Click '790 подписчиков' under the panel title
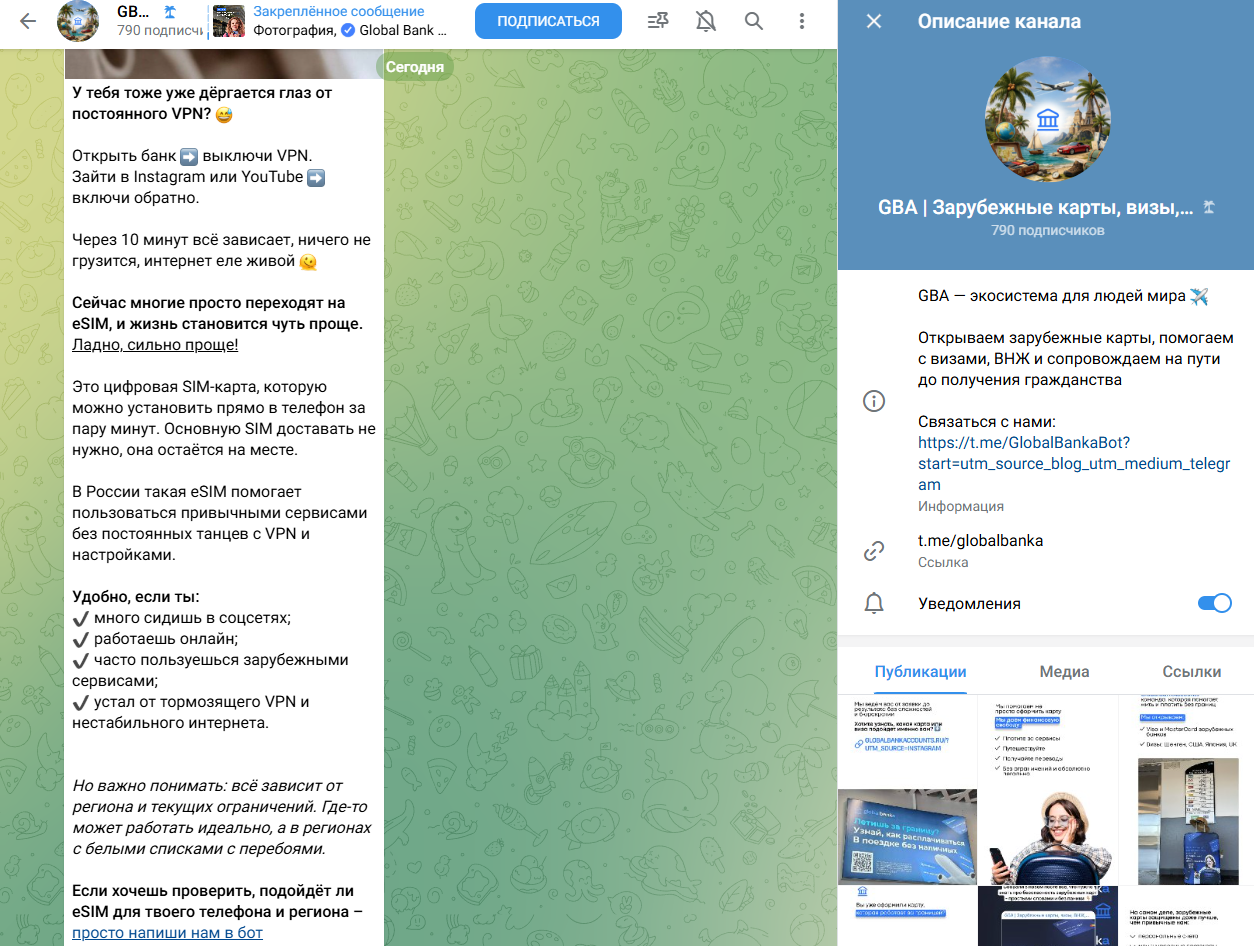Viewport: 1254px width, 946px height. tap(1047, 230)
